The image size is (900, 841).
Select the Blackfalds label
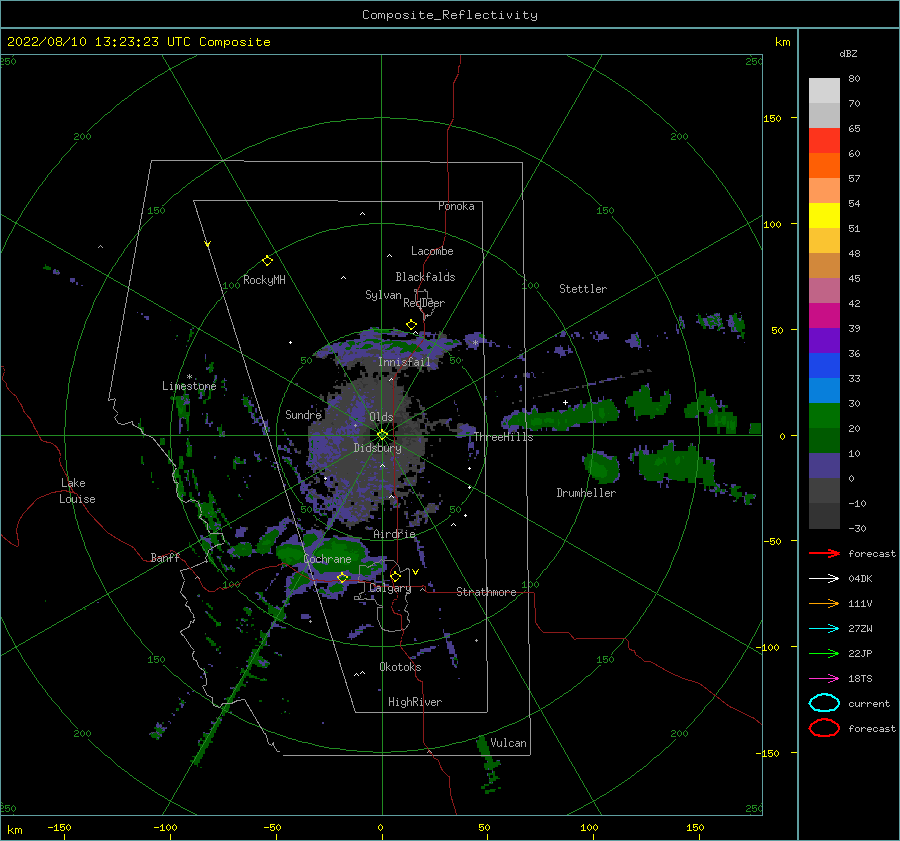425,277
